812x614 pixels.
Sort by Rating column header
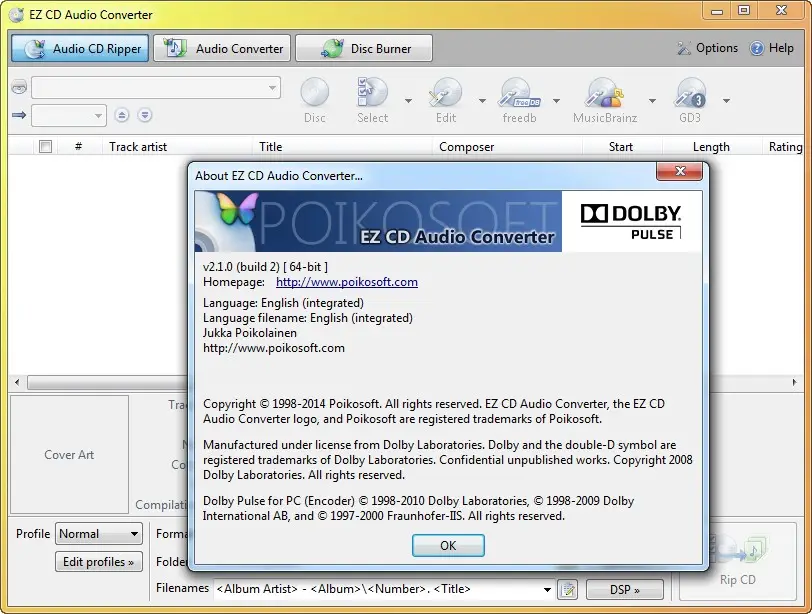(x=785, y=147)
